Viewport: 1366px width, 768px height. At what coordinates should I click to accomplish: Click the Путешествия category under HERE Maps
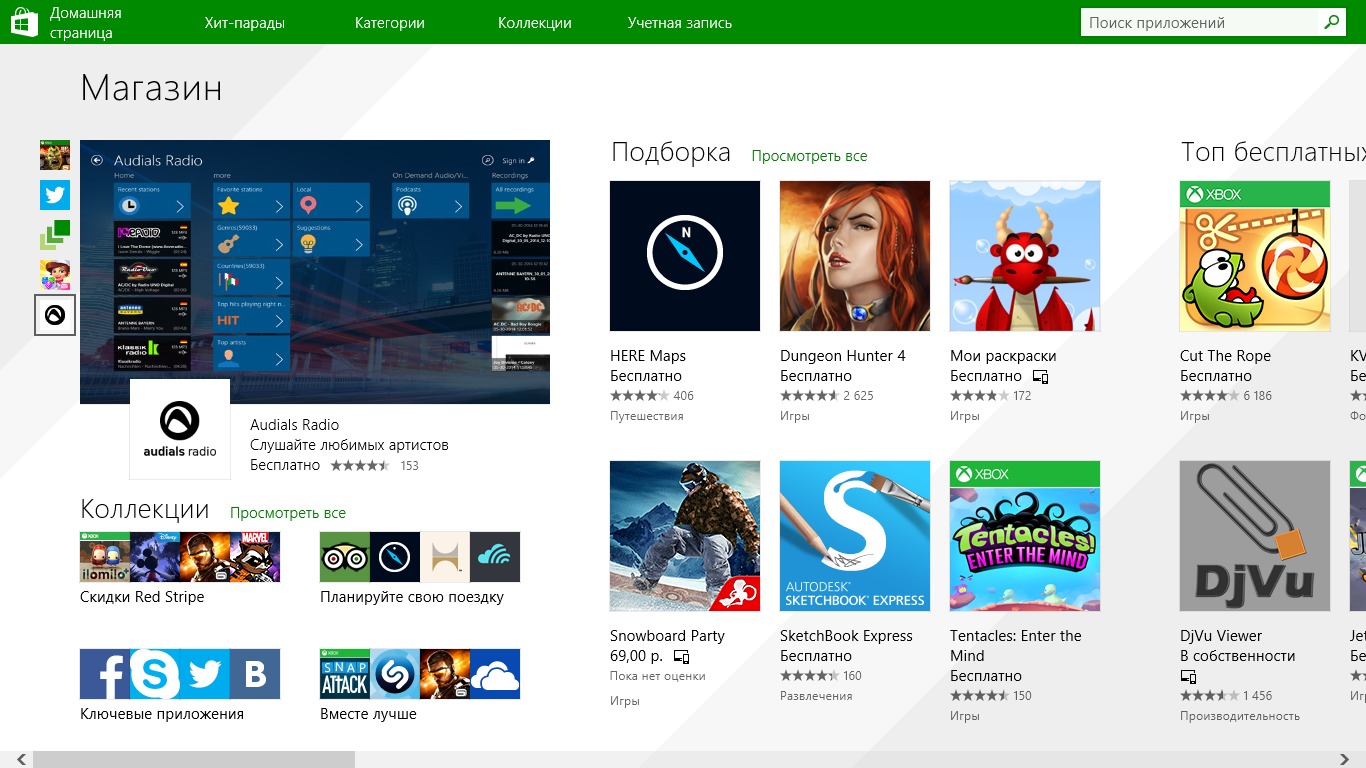(x=647, y=416)
